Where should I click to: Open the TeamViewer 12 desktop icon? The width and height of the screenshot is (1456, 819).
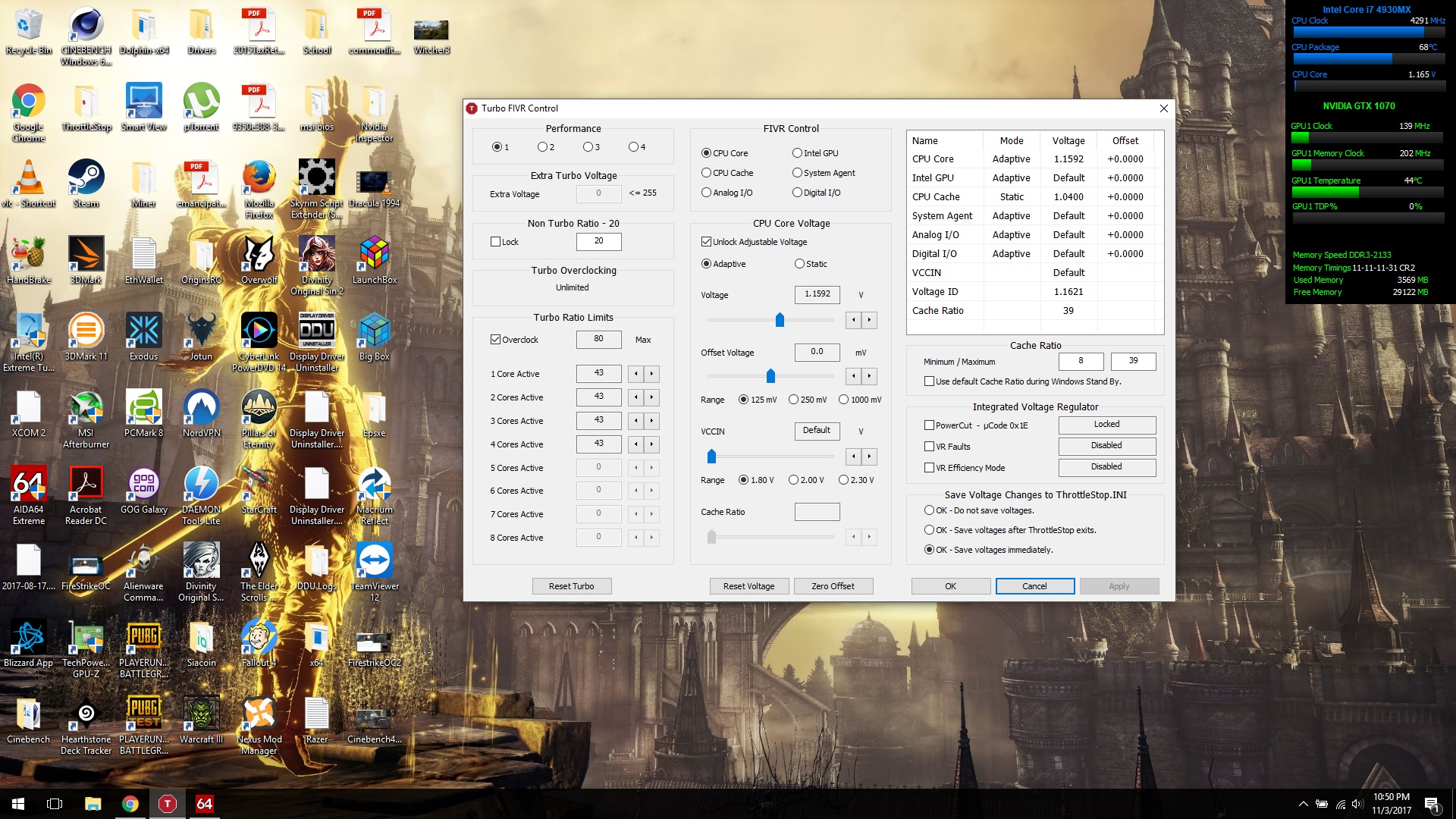(375, 572)
